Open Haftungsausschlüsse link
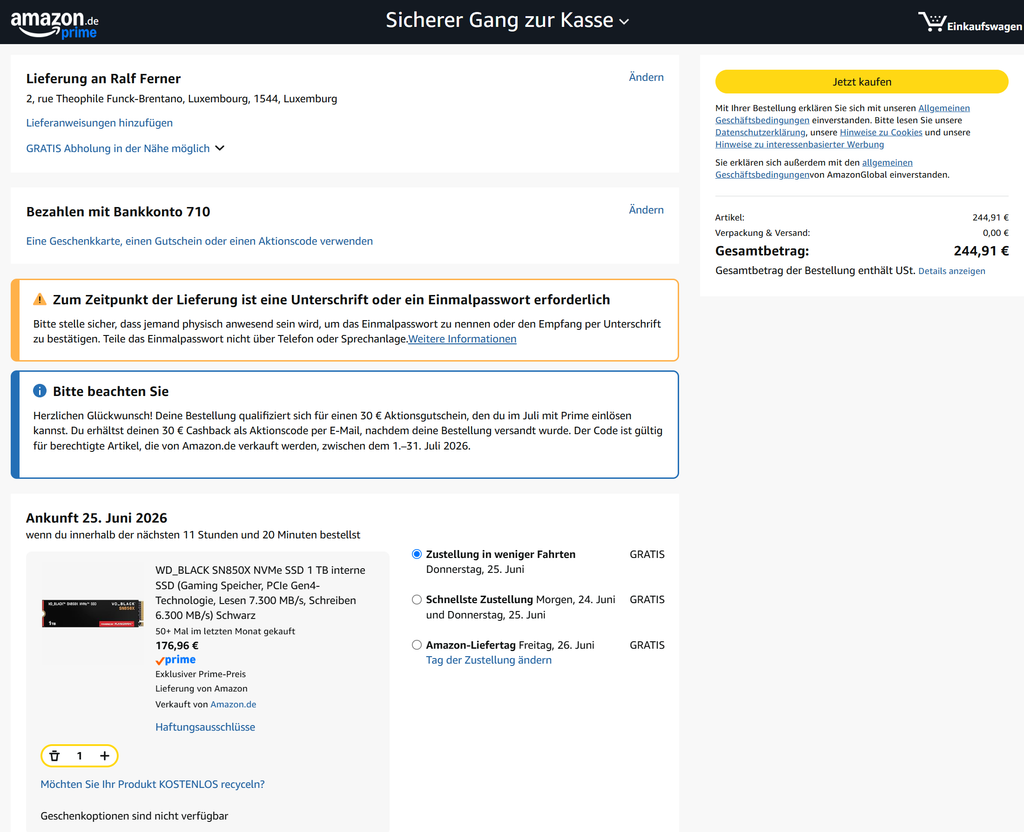This screenshot has width=1024, height=832. click(x=205, y=727)
